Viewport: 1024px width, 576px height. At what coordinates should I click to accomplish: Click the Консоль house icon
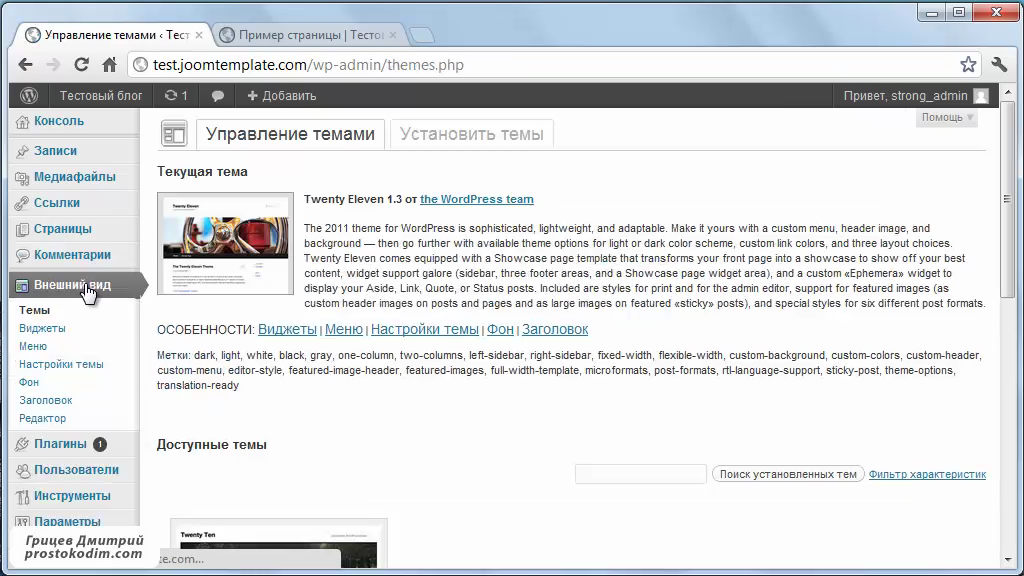pyautogui.click(x=22, y=121)
